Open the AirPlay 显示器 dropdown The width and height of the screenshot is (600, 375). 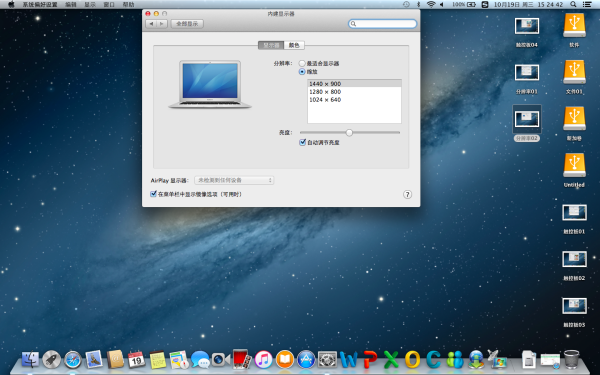click(x=234, y=180)
